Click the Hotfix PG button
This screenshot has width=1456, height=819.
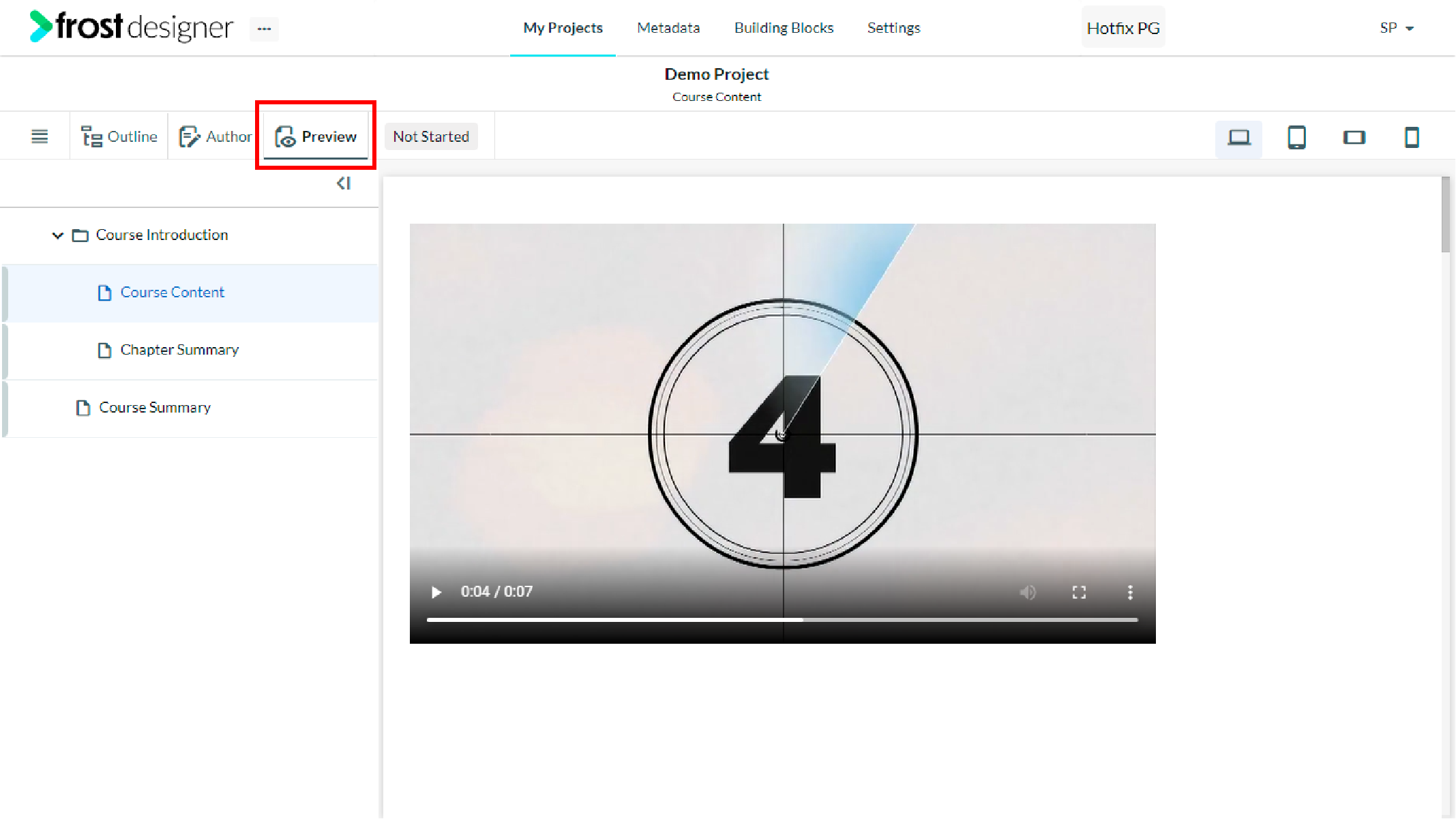click(1123, 28)
